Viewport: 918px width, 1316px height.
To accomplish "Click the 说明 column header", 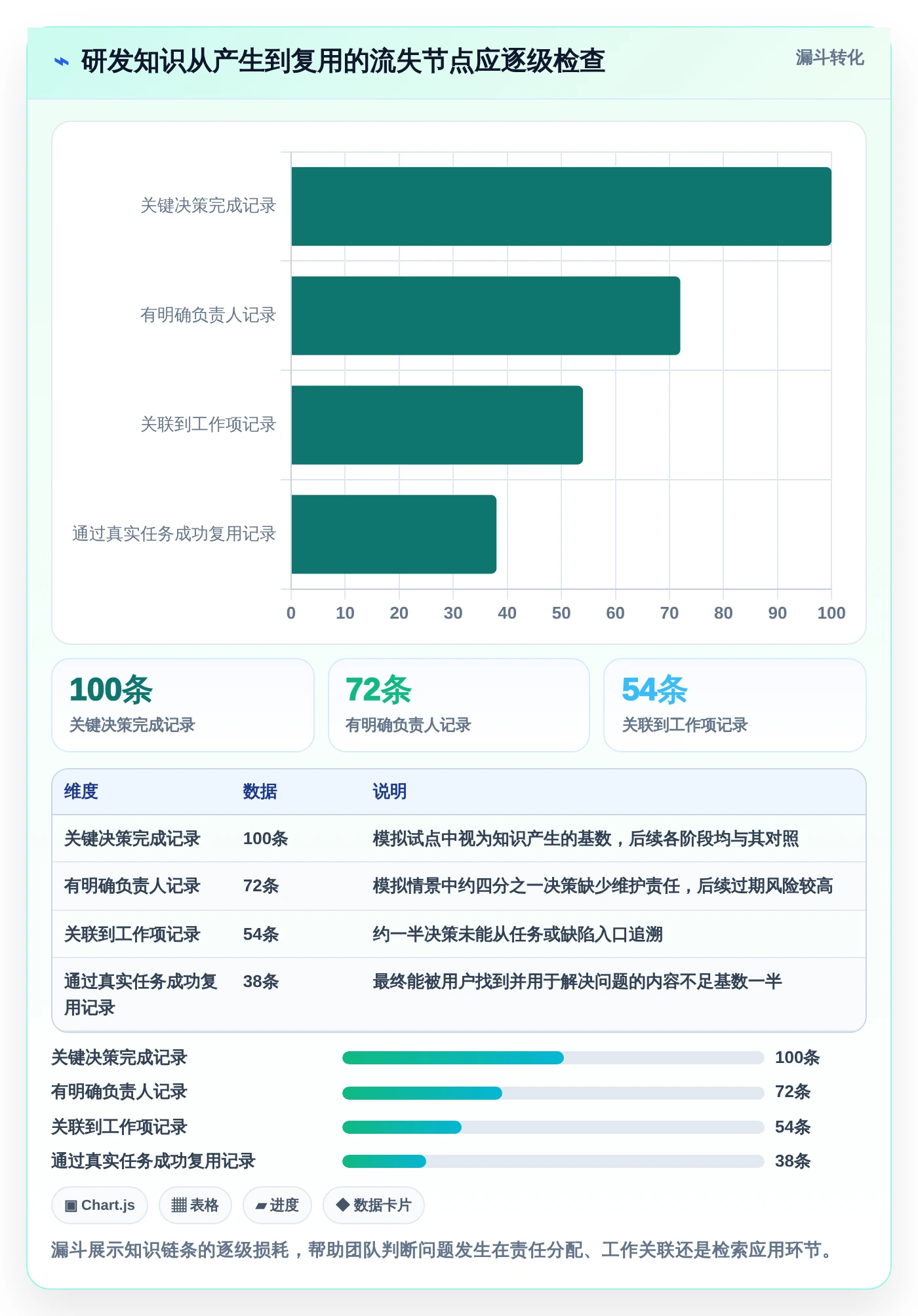I will coord(389,791).
